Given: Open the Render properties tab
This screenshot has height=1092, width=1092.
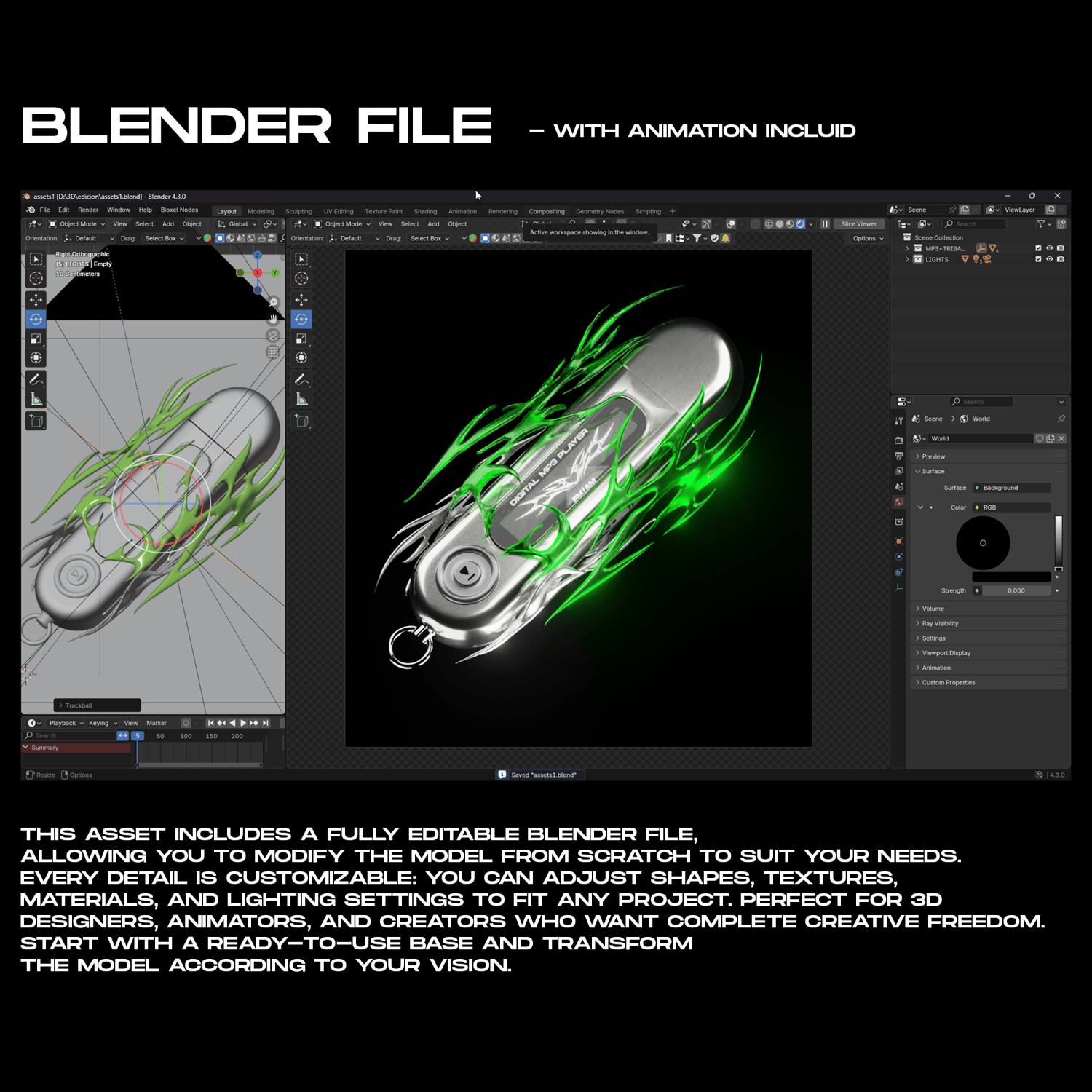Looking at the screenshot, I should tap(899, 440).
